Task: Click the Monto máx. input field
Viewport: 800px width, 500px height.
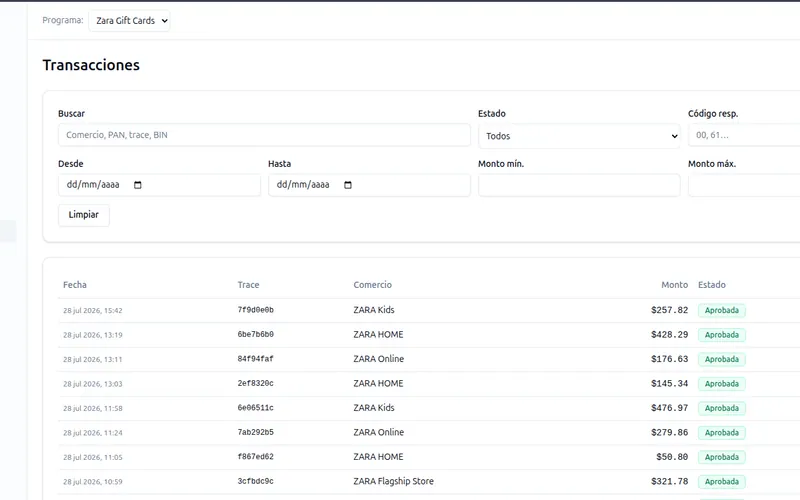Action: (x=744, y=185)
